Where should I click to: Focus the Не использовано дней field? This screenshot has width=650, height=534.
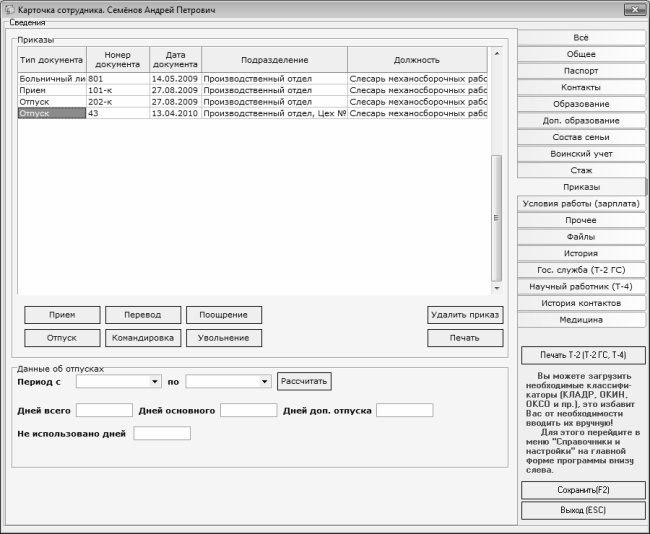(x=161, y=433)
